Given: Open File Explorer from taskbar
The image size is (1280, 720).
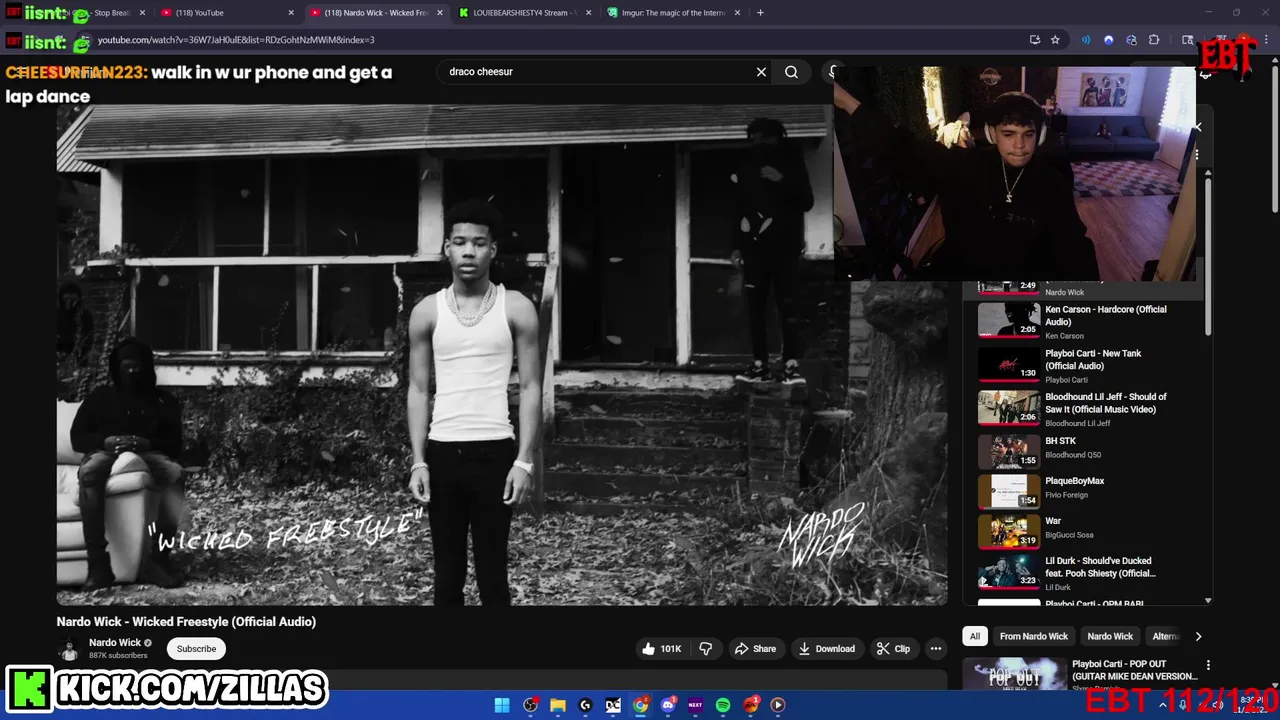Looking at the screenshot, I should click(x=558, y=705).
